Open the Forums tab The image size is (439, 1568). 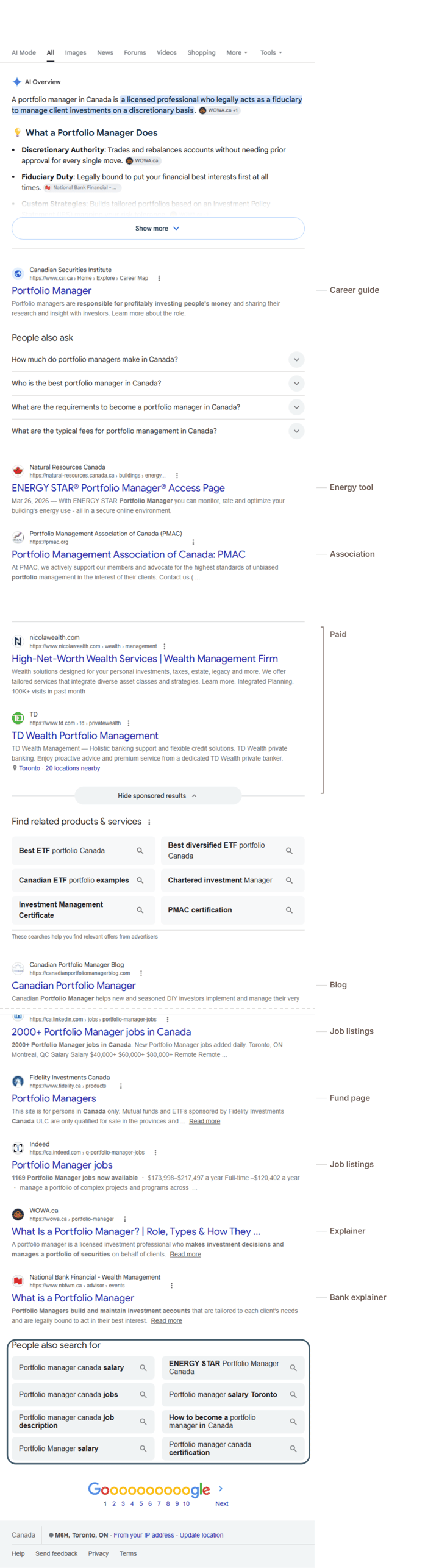click(x=135, y=52)
